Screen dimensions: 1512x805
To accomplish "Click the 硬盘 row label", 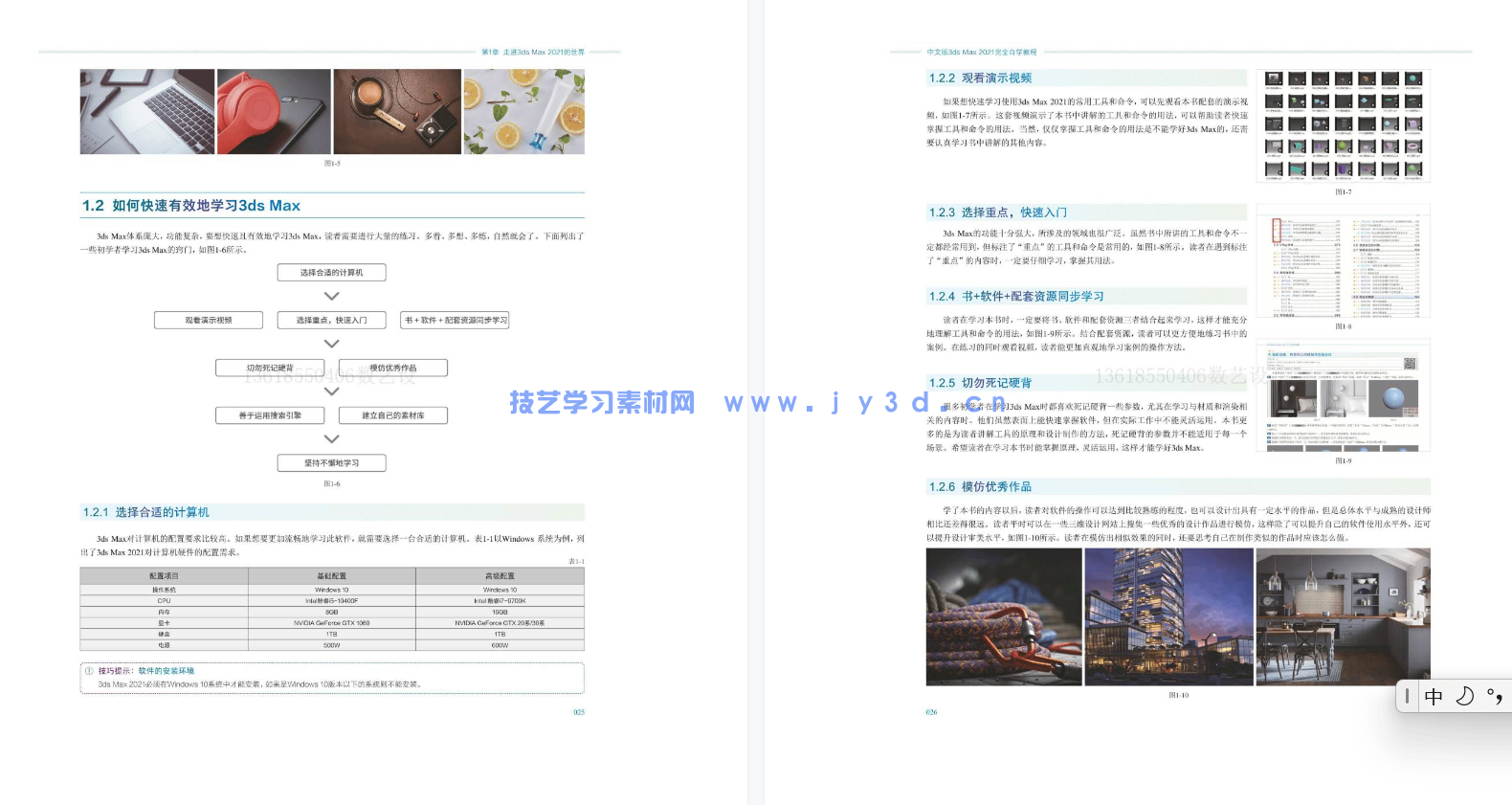I will click(164, 634).
